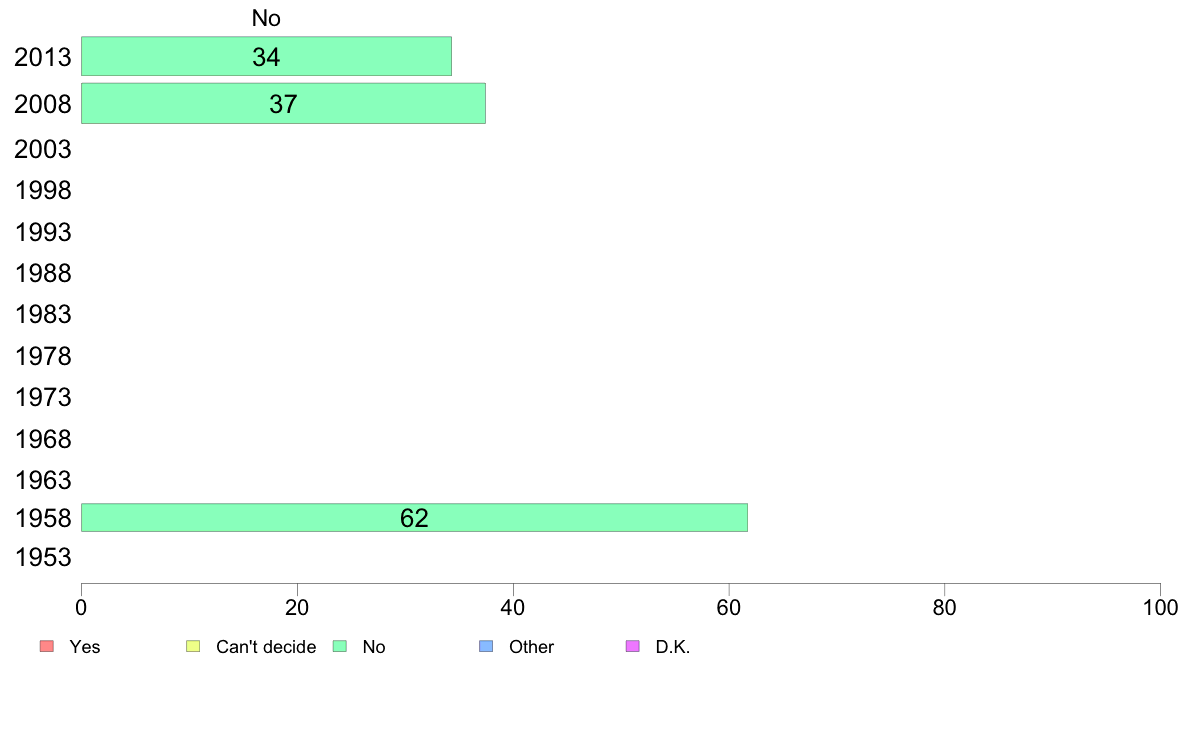Select the 1958 bar showing 62
The image size is (1188, 736).
(x=414, y=518)
